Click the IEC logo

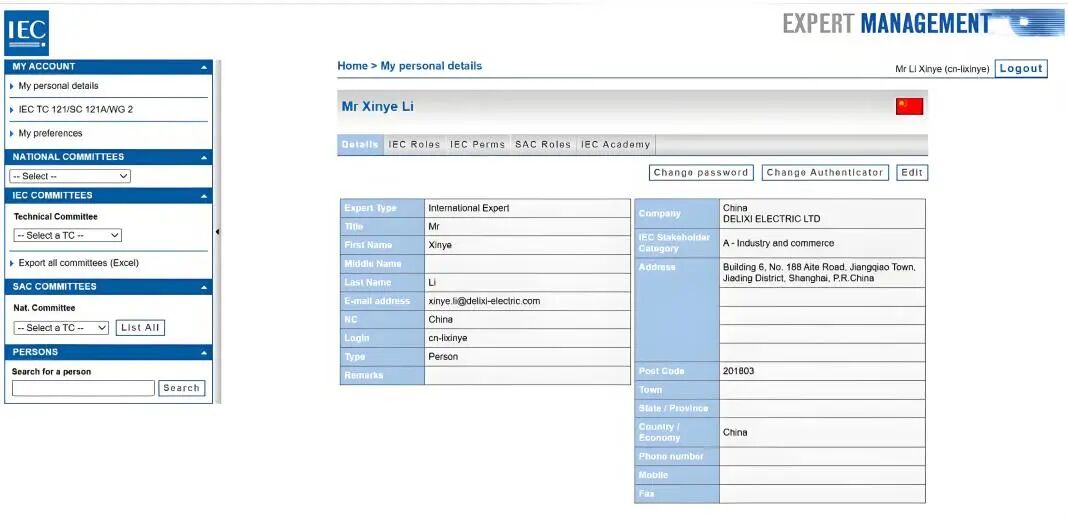pyautogui.click(x=27, y=33)
